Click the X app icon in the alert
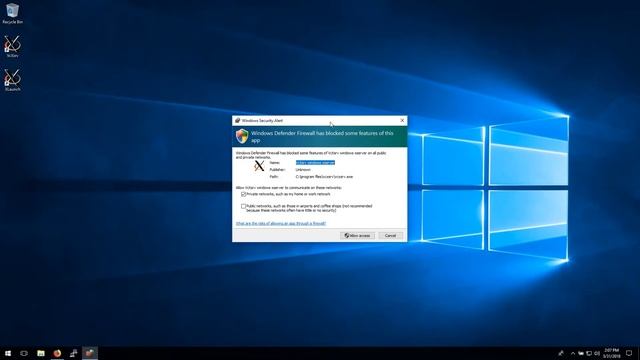640x360 pixels. click(x=259, y=165)
